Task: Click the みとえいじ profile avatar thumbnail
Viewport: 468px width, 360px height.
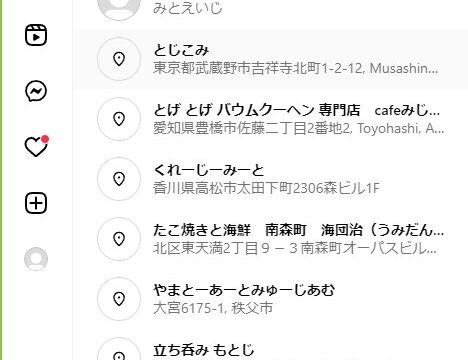Action: [x=119, y=10]
